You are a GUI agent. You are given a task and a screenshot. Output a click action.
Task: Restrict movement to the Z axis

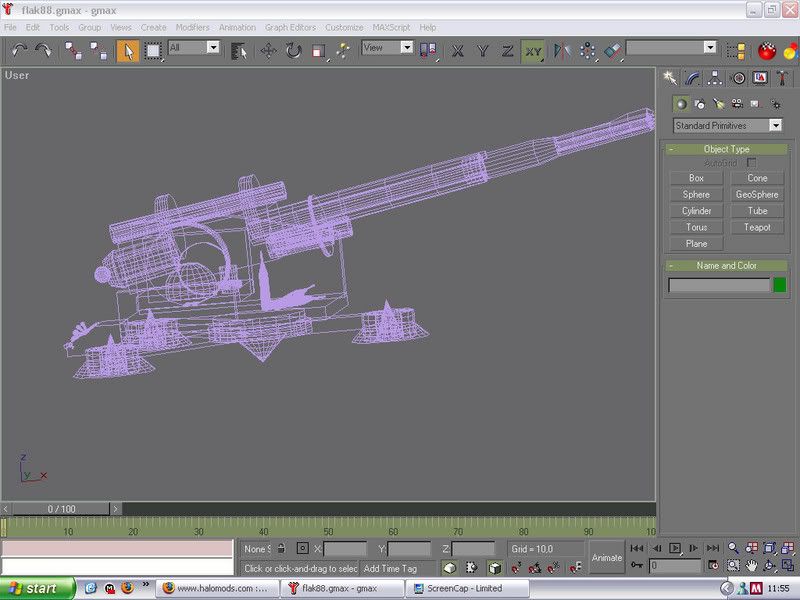coord(507,51)
